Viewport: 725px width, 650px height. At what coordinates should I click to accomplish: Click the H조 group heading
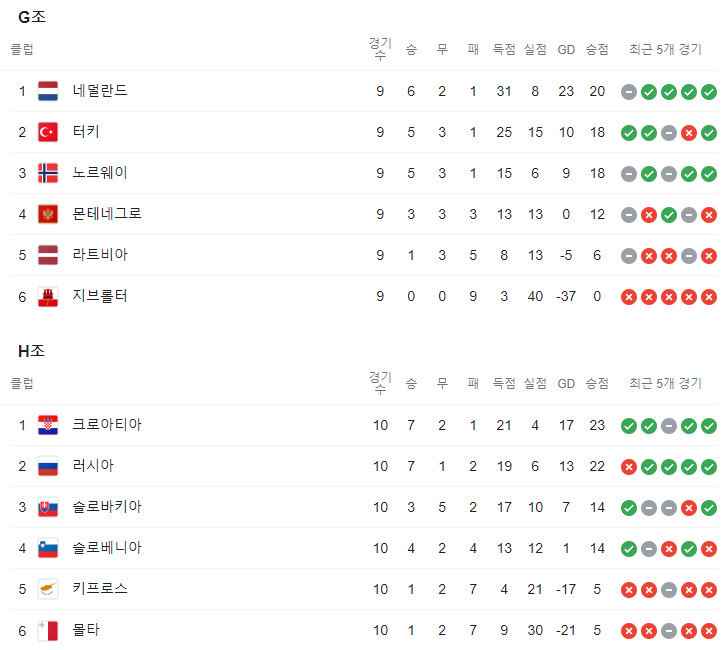click(x=31, y=351)
